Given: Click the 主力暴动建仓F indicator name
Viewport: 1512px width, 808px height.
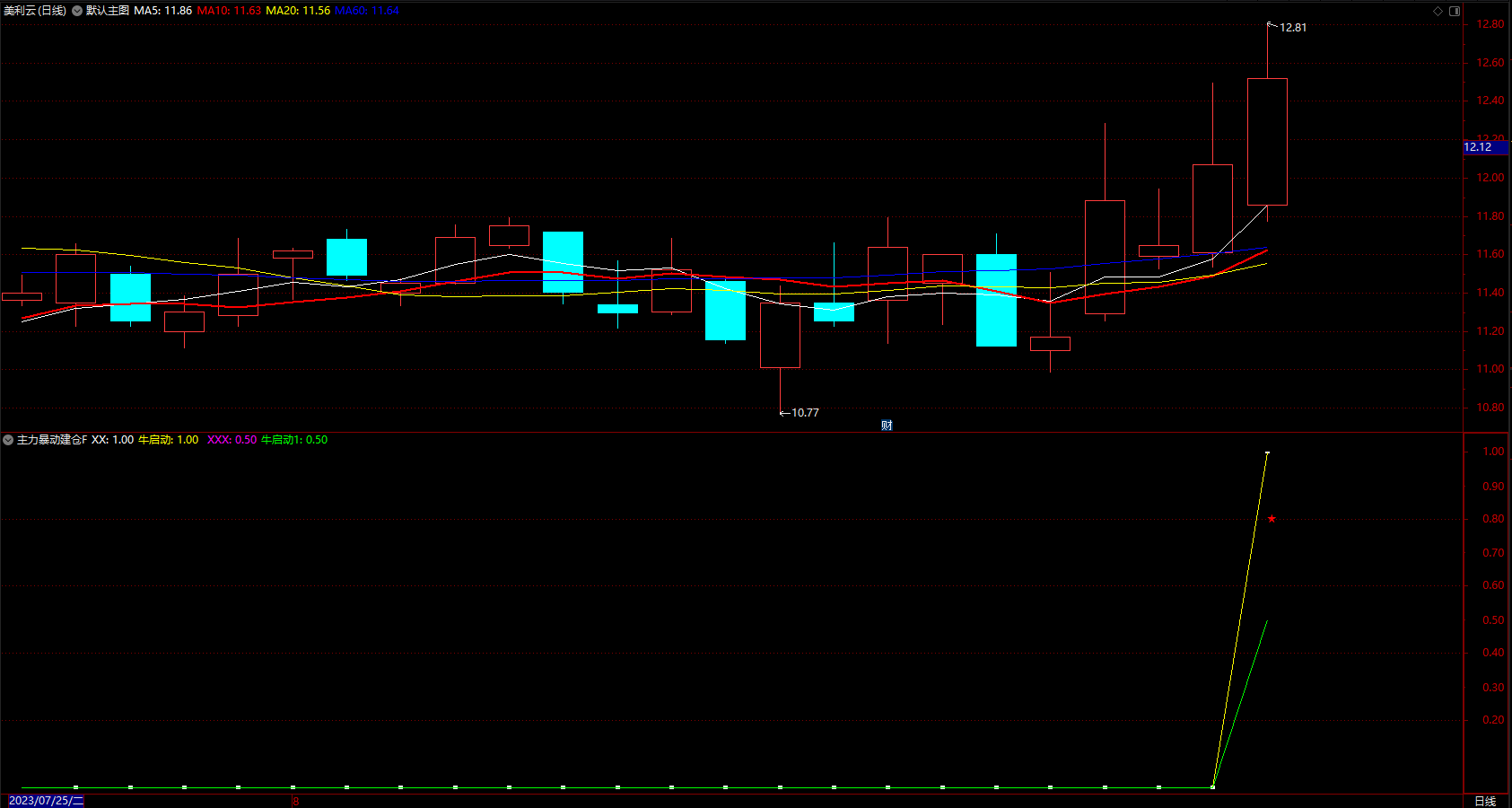Looking at the screenshot, I should (x=52, y=440).
